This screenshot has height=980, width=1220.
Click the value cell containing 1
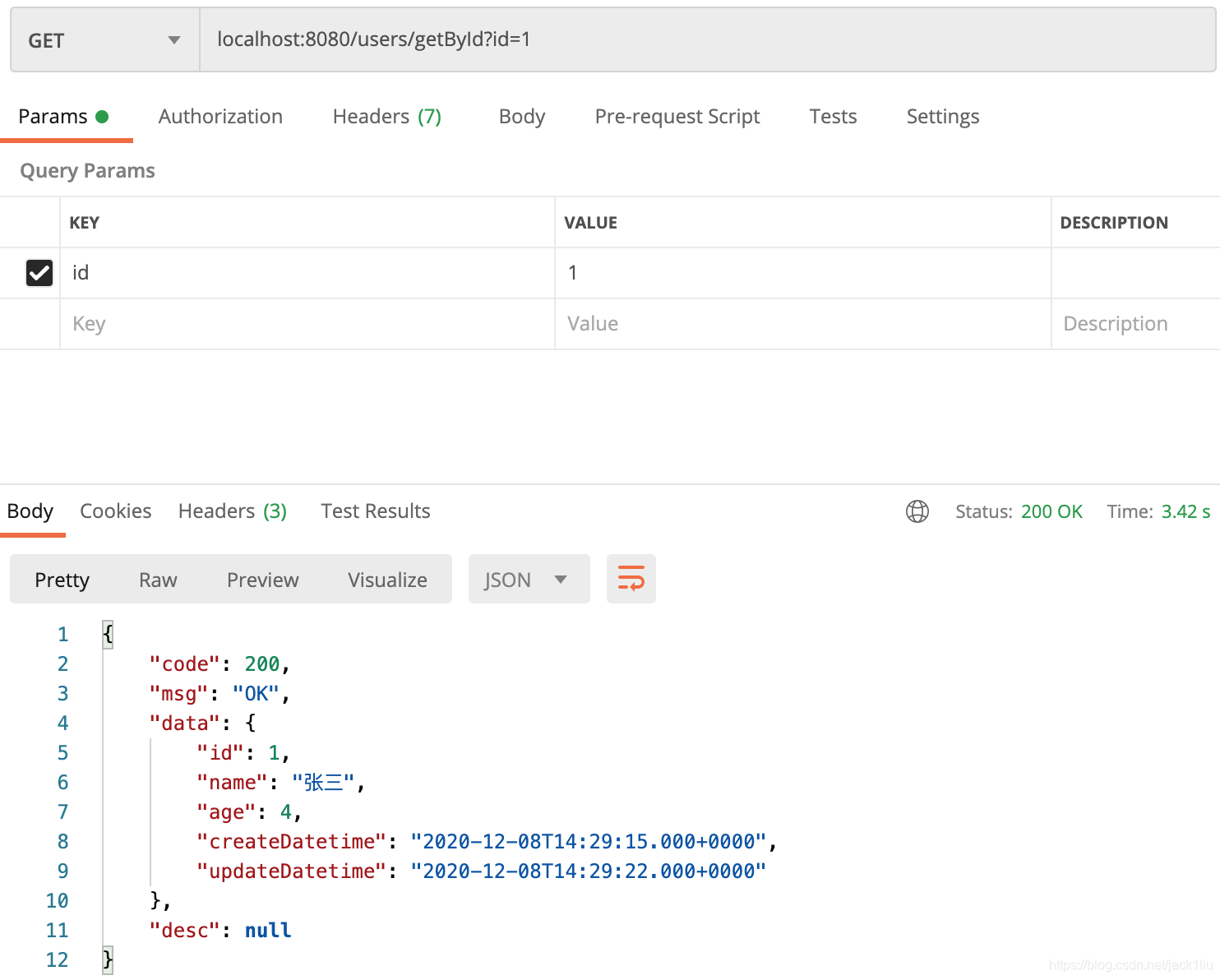click(803, 273)
